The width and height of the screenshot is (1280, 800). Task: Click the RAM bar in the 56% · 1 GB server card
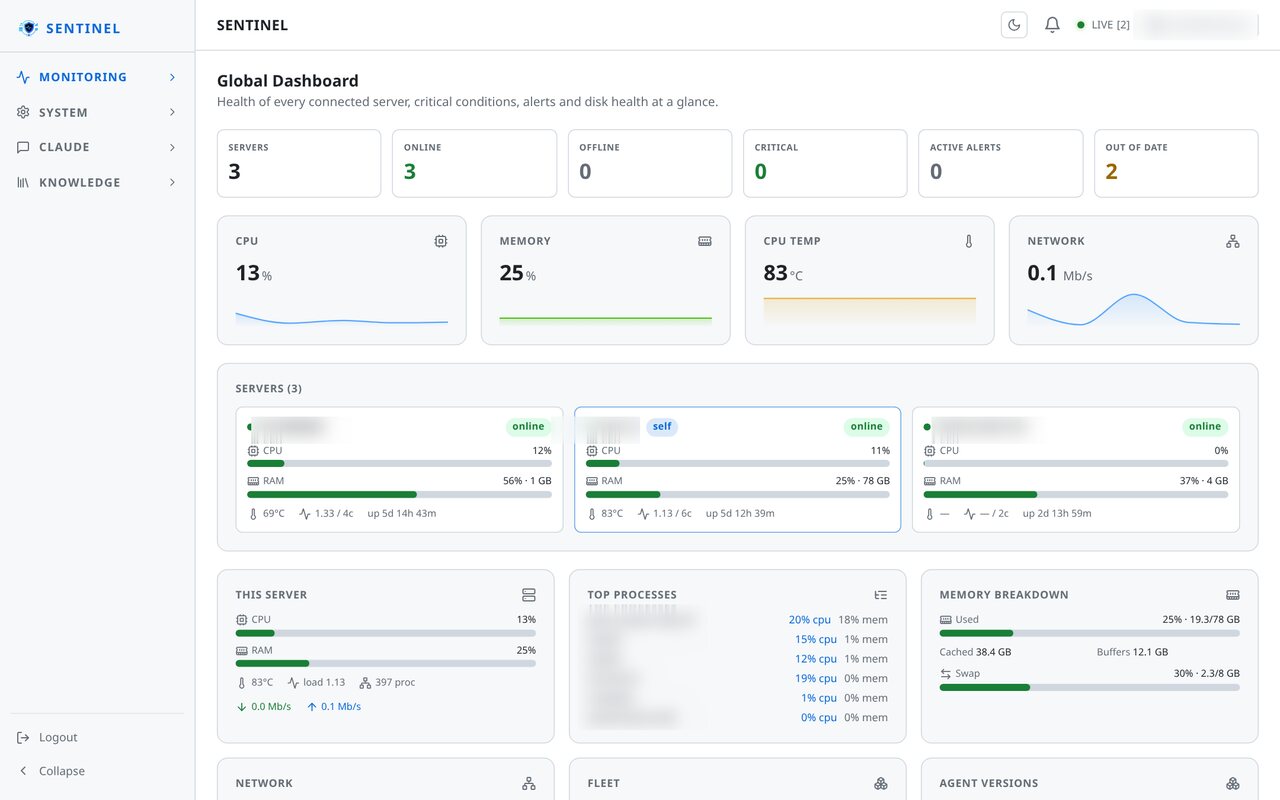pyautogui.click(x=399, y=494)
